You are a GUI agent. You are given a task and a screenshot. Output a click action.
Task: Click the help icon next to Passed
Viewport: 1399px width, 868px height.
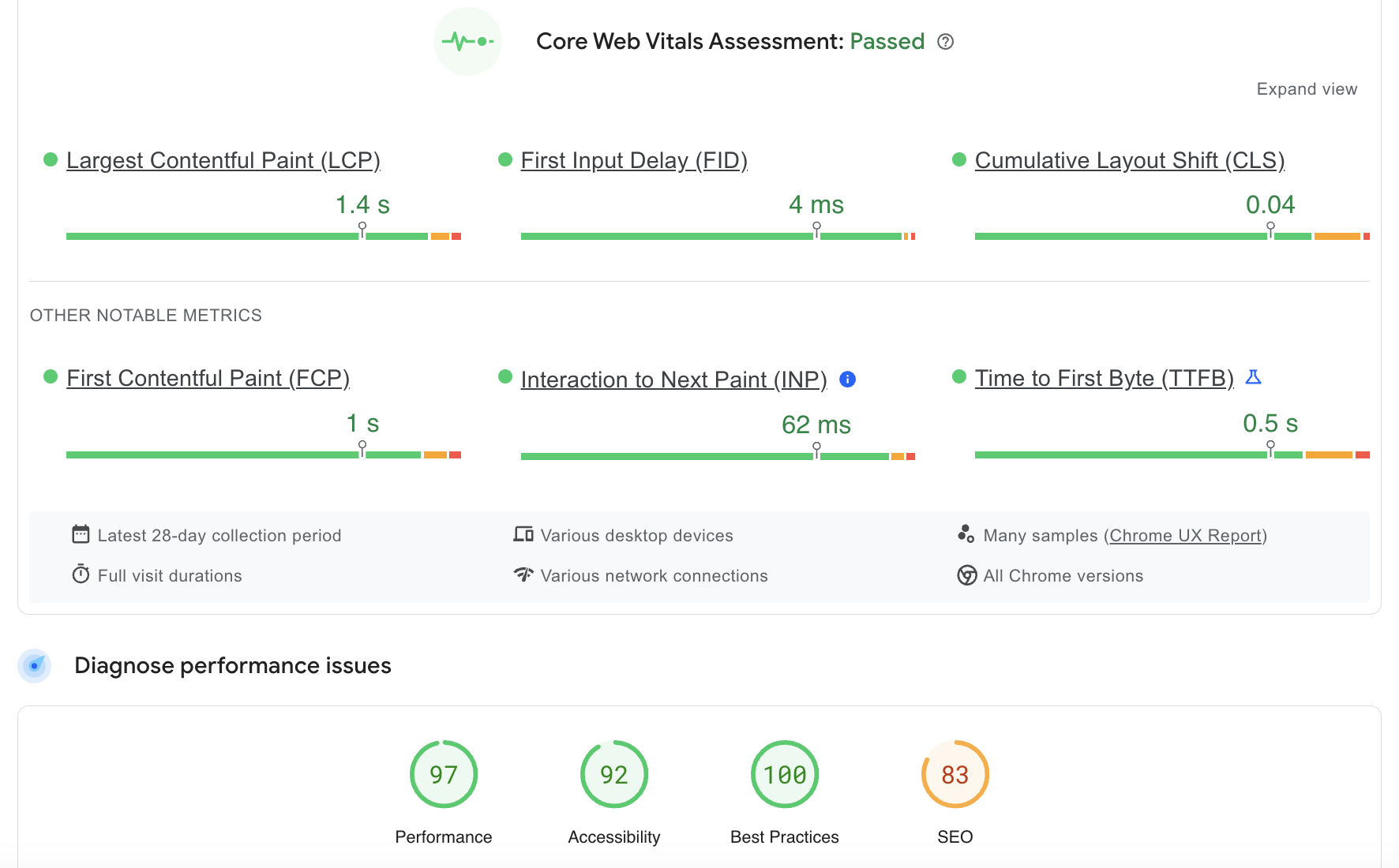click(945, 42)
